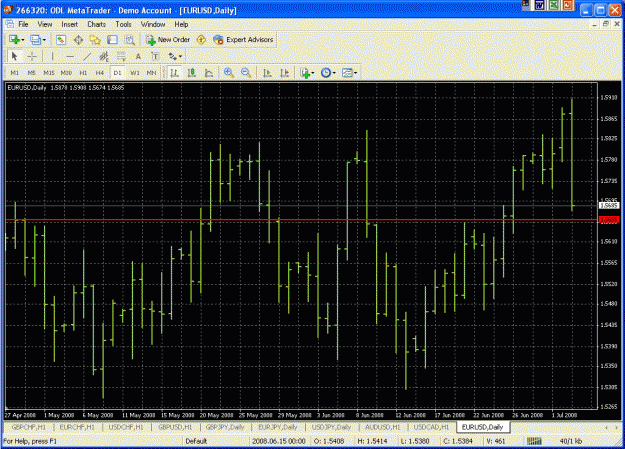Select the Fibonacci retracement tool
625x449 pixels.
[121, 56]
